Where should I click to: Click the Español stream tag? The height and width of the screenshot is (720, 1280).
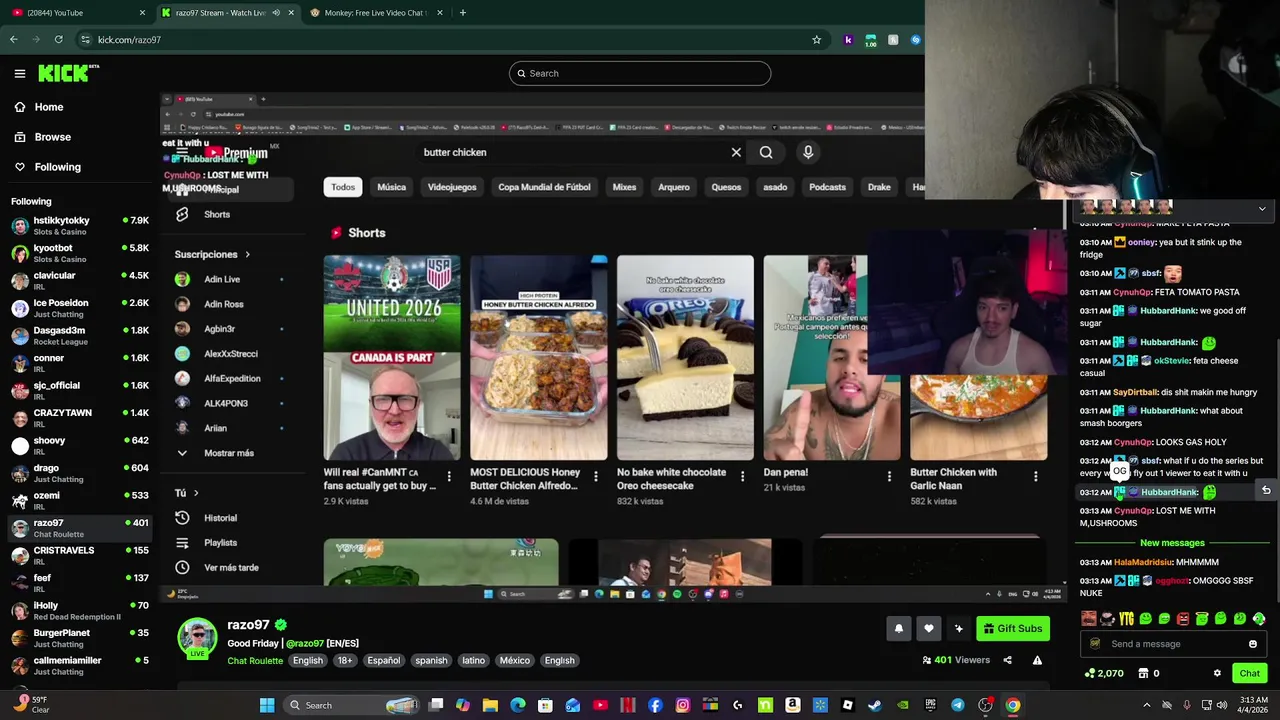(383, 661)
